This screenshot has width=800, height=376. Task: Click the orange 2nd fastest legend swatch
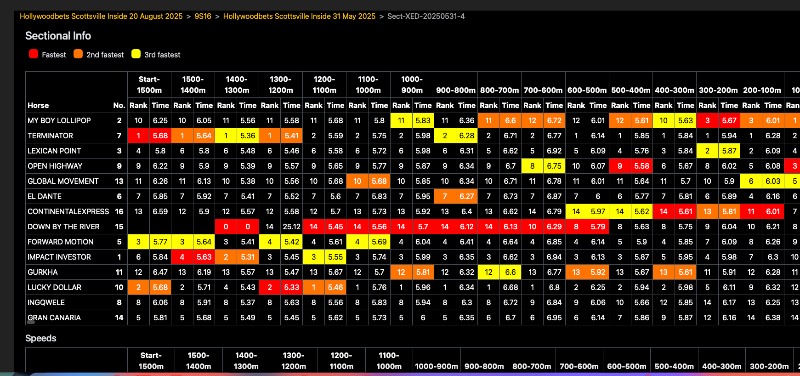click(x=79, y=54)
